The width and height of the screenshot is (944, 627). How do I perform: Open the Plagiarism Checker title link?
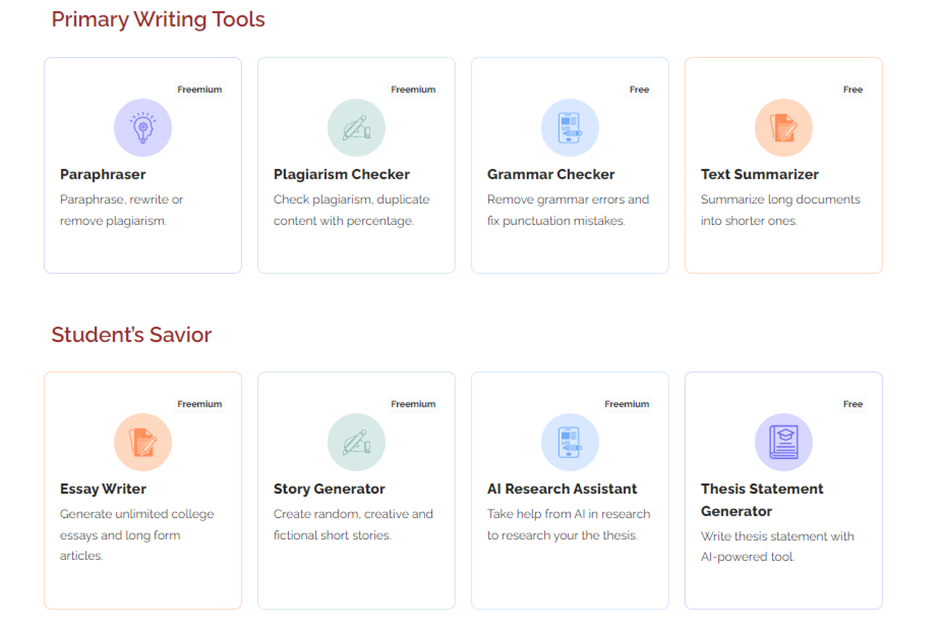point(341,175)
